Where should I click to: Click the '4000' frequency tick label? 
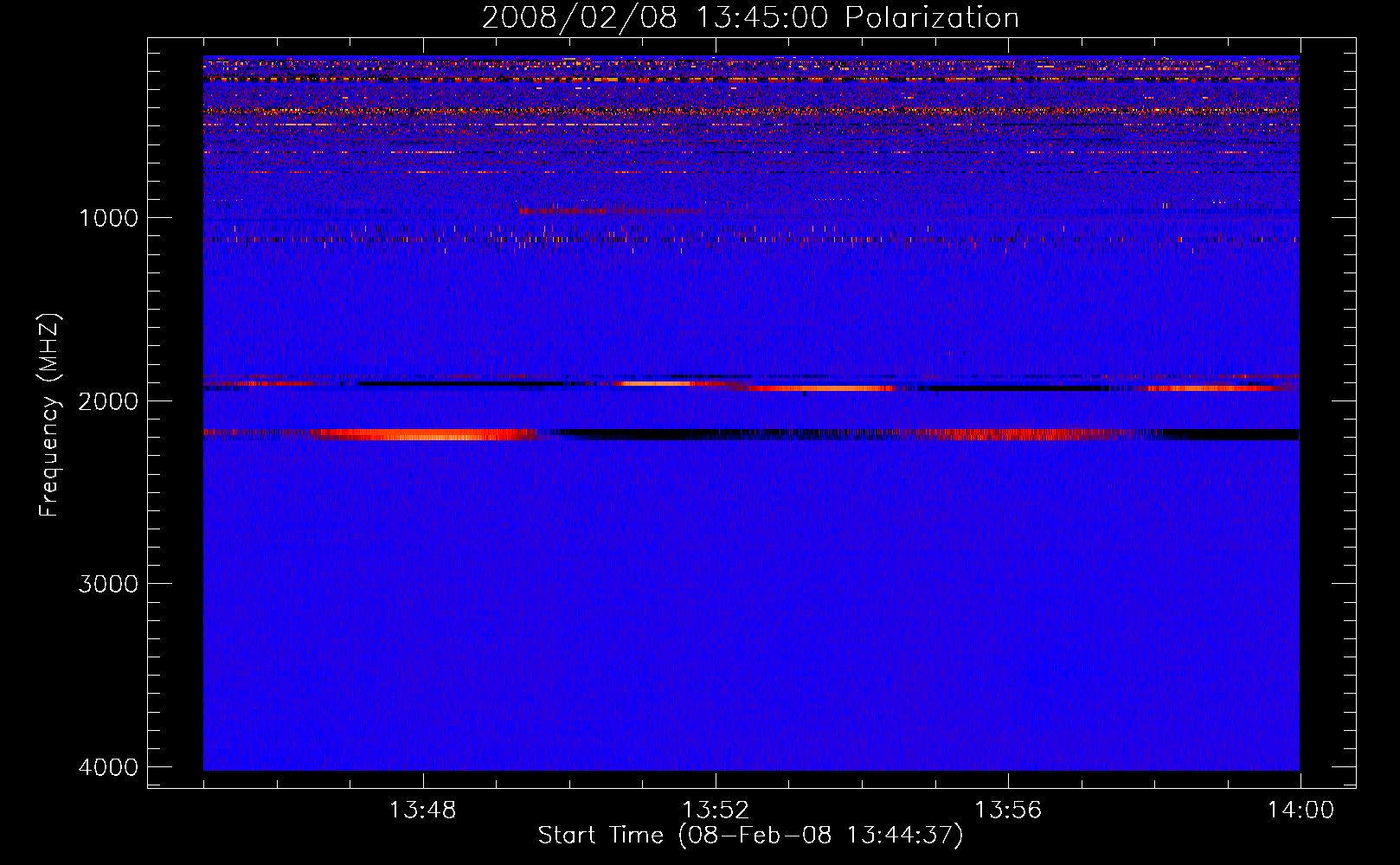click(x=108, y=767)
